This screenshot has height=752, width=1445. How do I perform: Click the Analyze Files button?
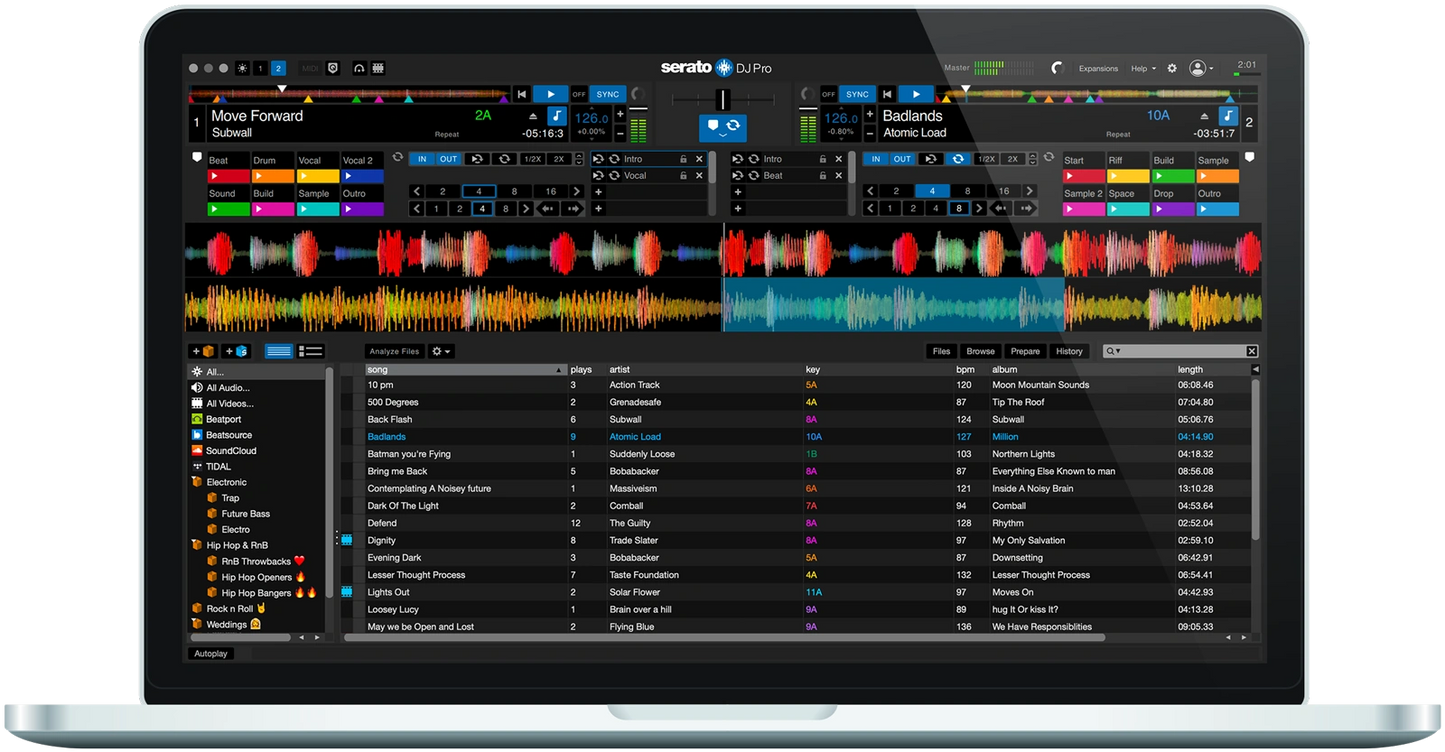click(393, 351)
